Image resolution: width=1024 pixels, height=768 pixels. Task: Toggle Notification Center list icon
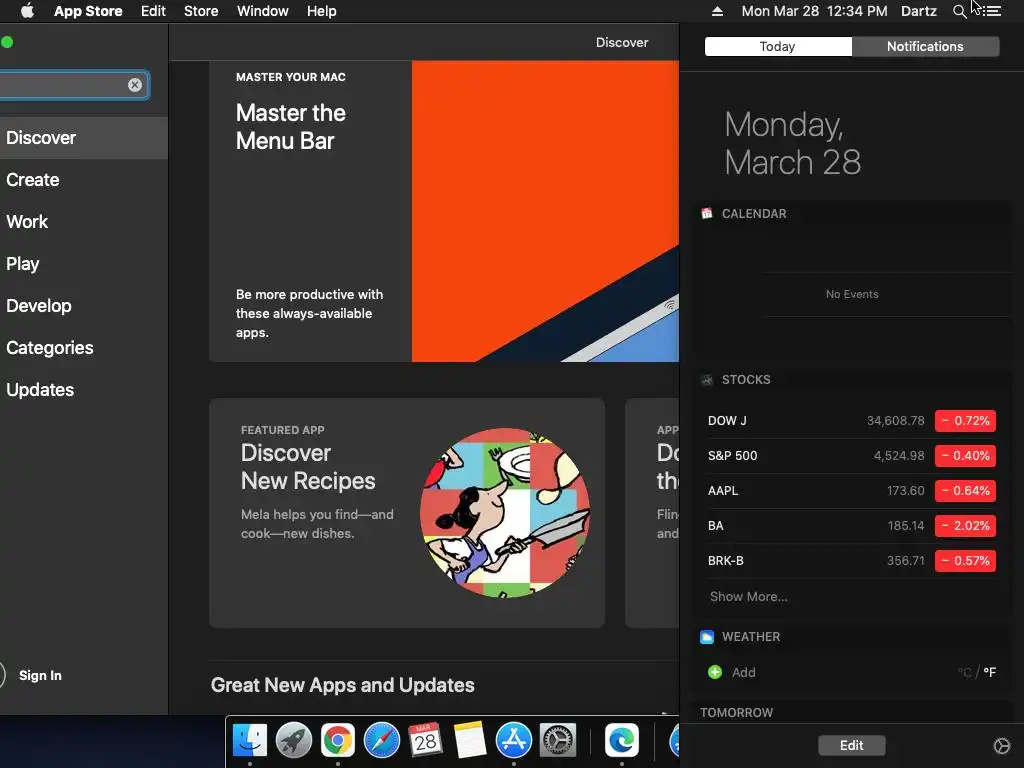point(993,11)
